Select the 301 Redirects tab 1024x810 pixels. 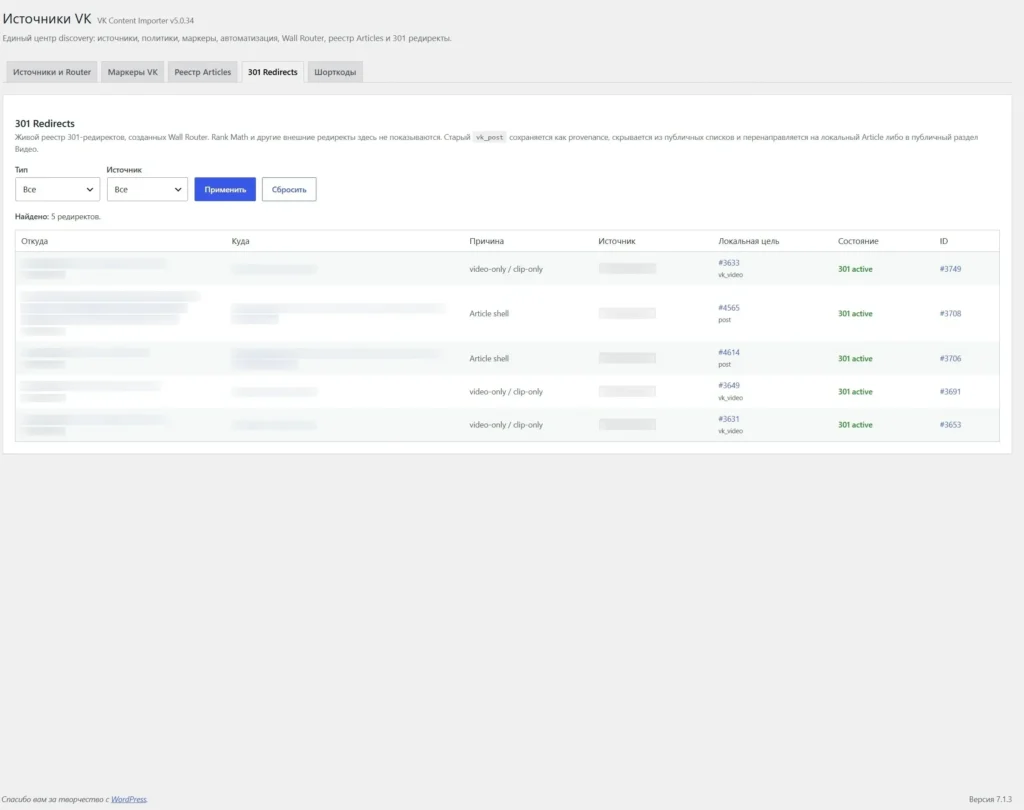tap(272, 72)
